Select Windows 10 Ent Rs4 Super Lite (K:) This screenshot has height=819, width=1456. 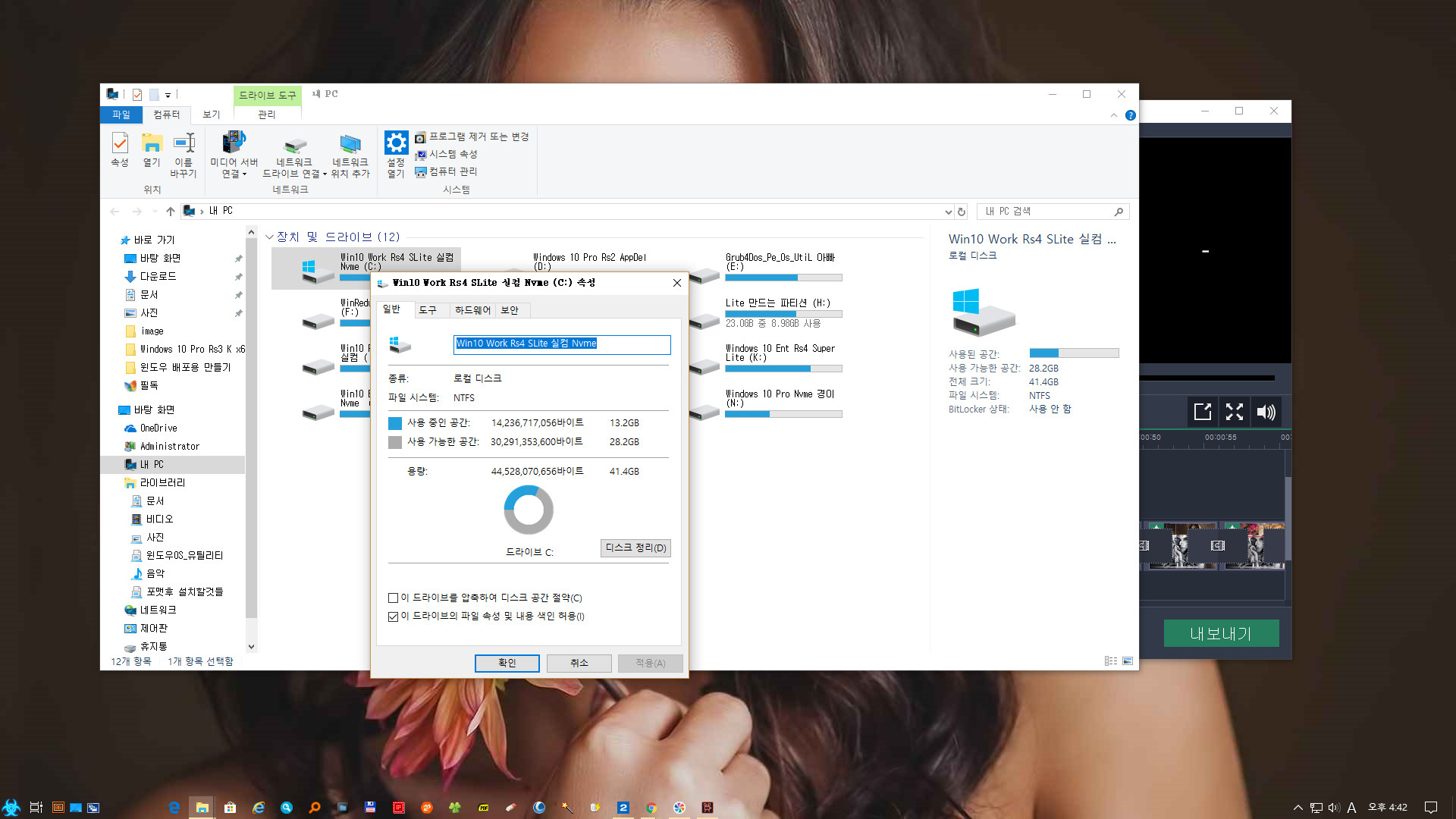766,359
